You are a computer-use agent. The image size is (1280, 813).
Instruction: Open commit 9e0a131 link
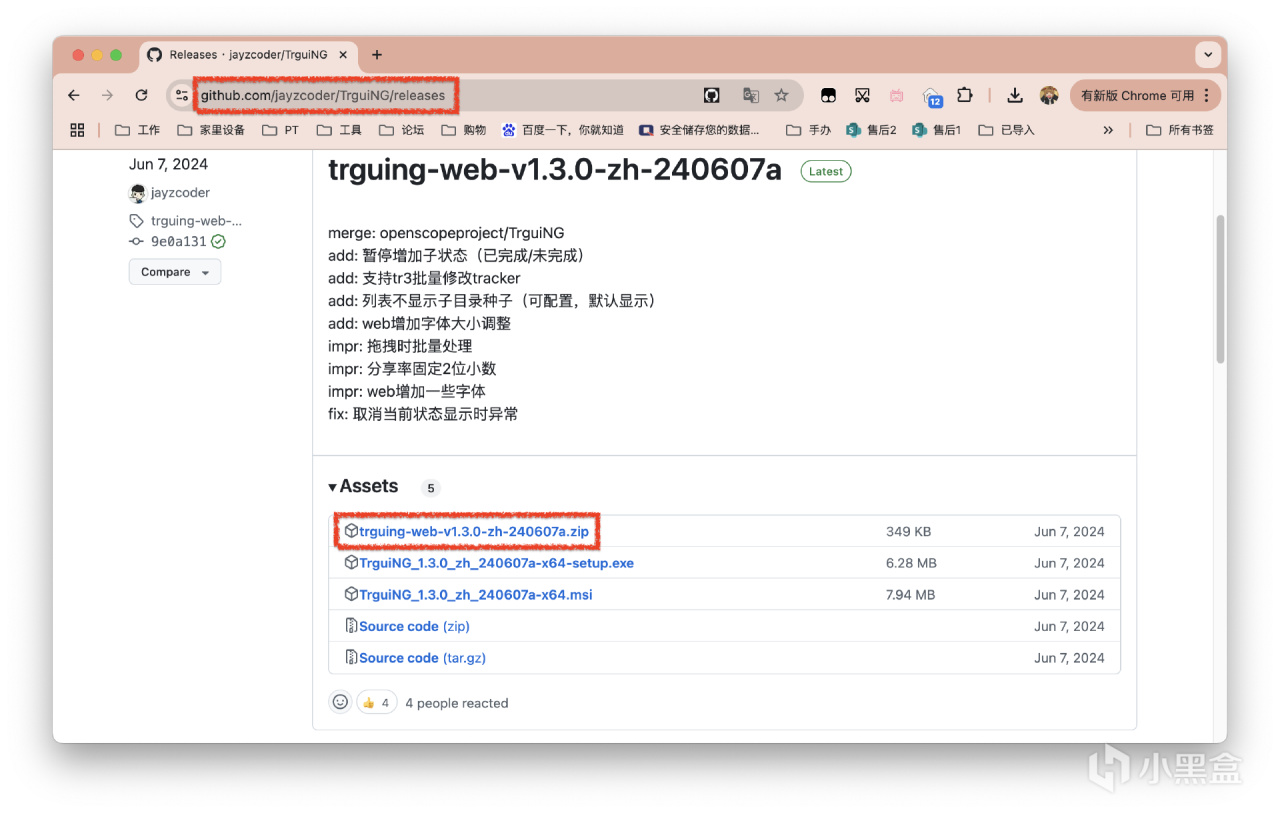pyautogui.click(x=178, y=241)
